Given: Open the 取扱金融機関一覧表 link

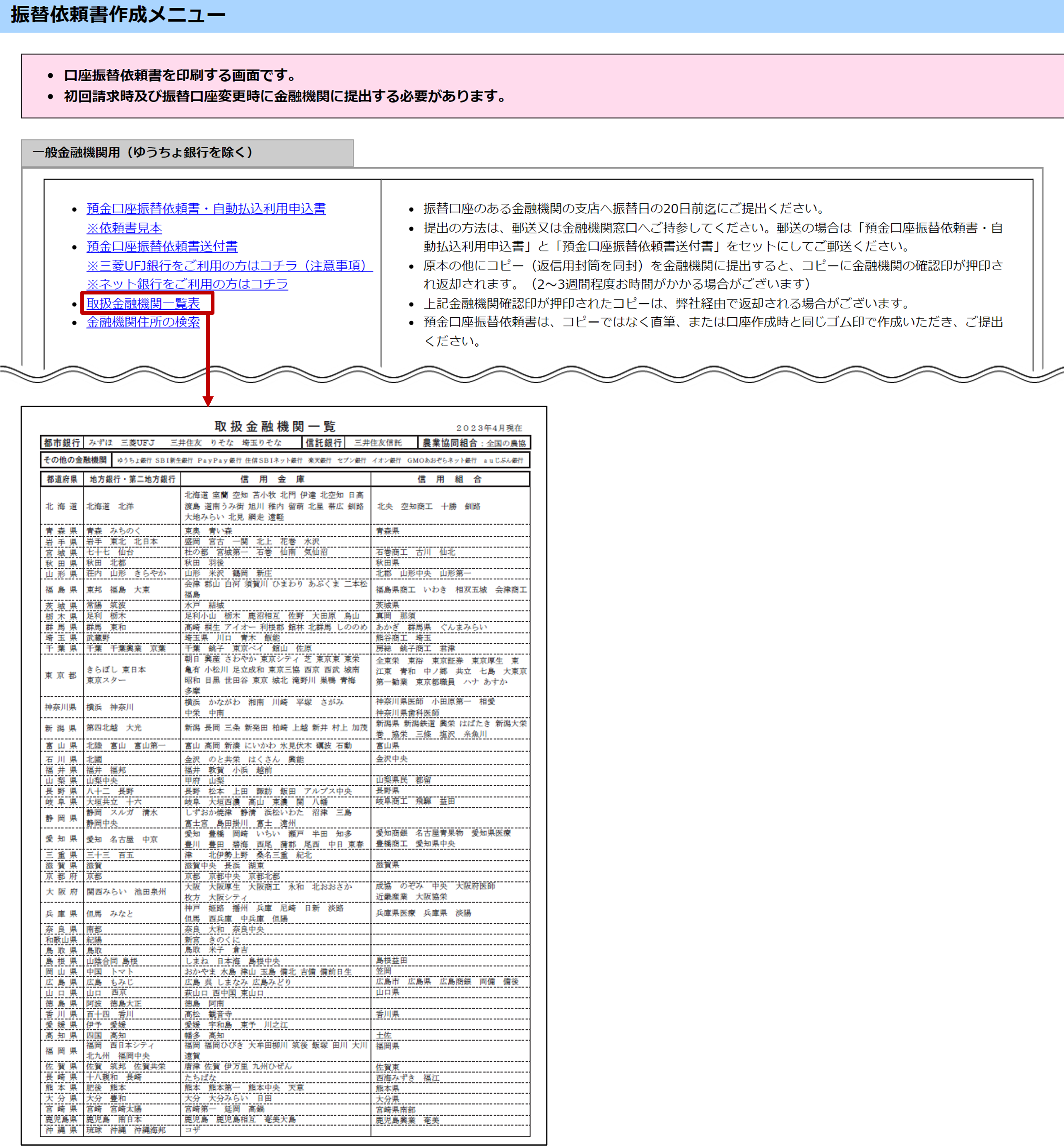Looking at the screenshot, I should [143, 304].
